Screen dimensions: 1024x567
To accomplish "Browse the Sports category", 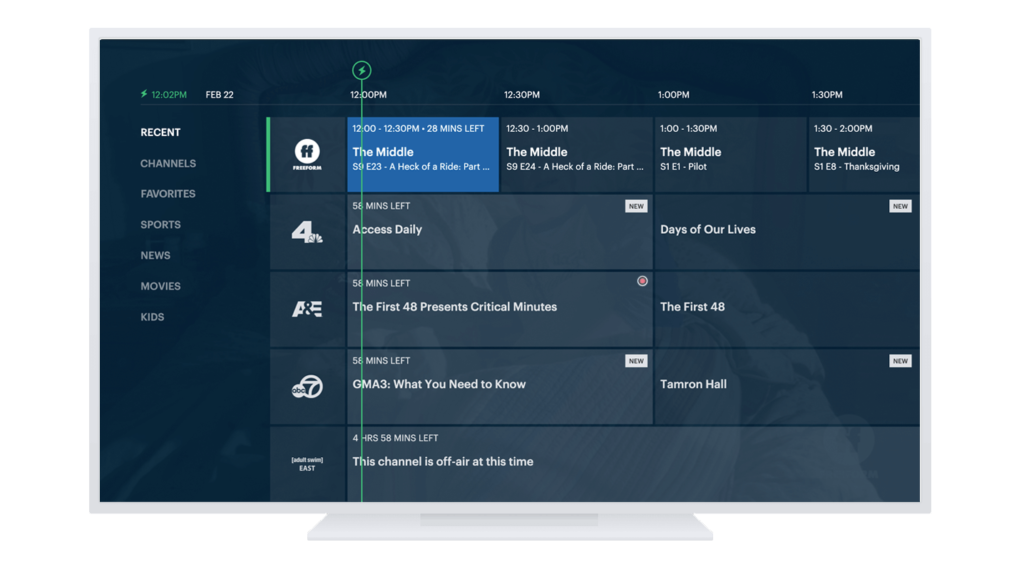I will (160, 225).
